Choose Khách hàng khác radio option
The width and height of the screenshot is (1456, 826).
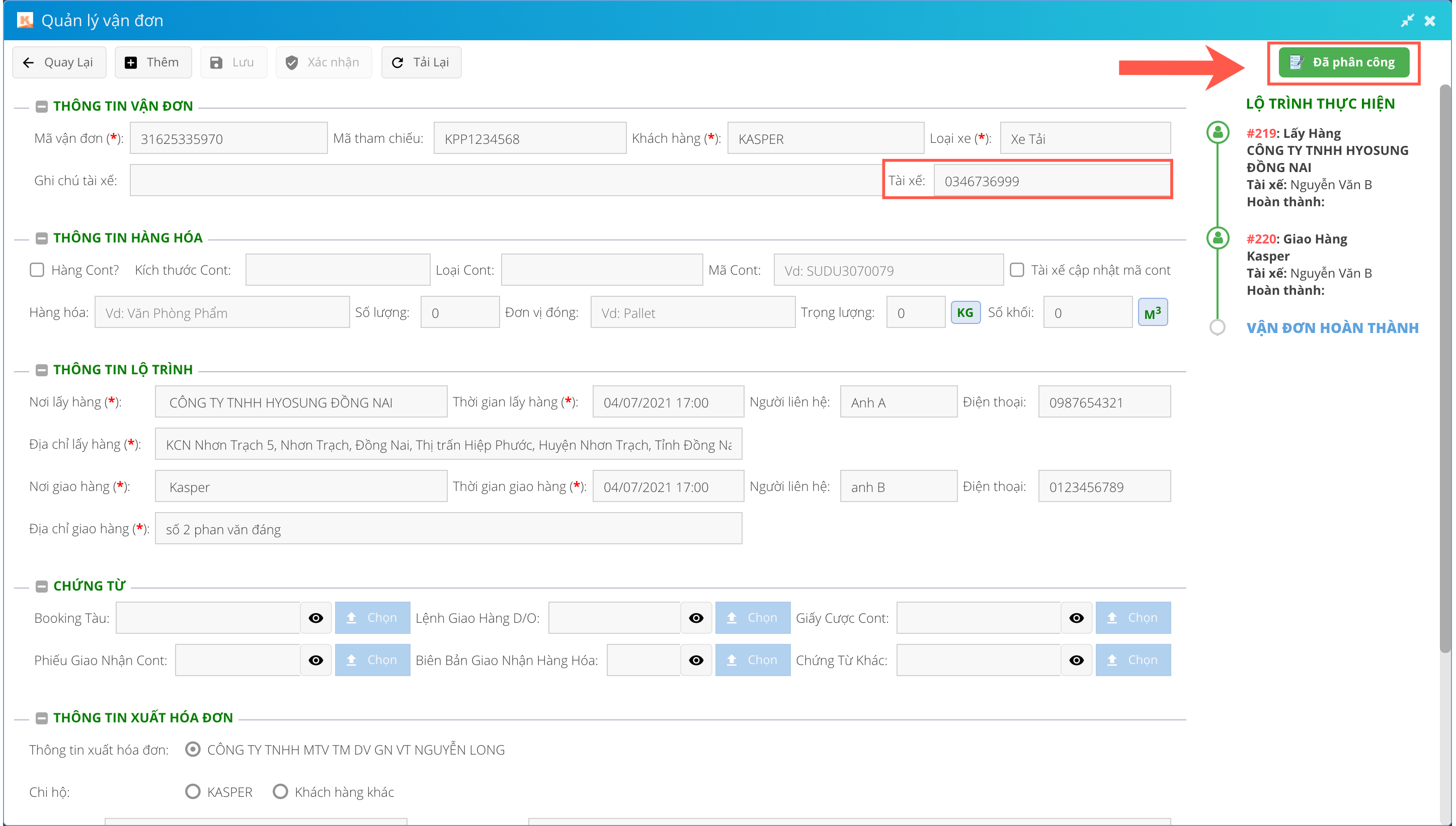280,791
